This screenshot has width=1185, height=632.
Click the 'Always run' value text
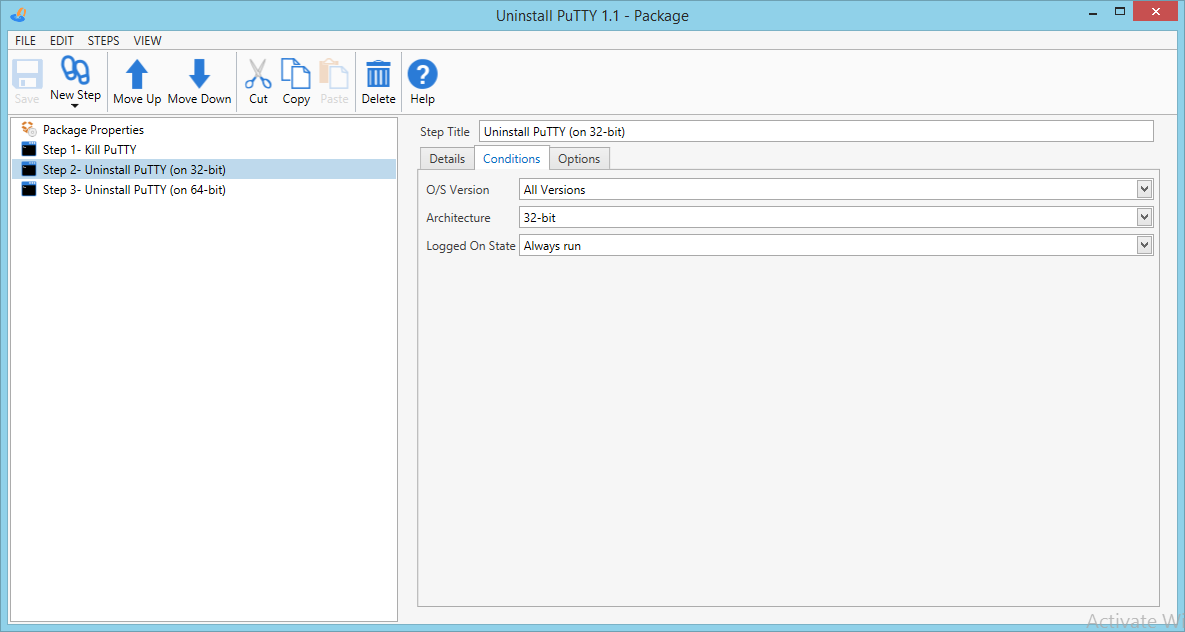click(x=552, y=246)
